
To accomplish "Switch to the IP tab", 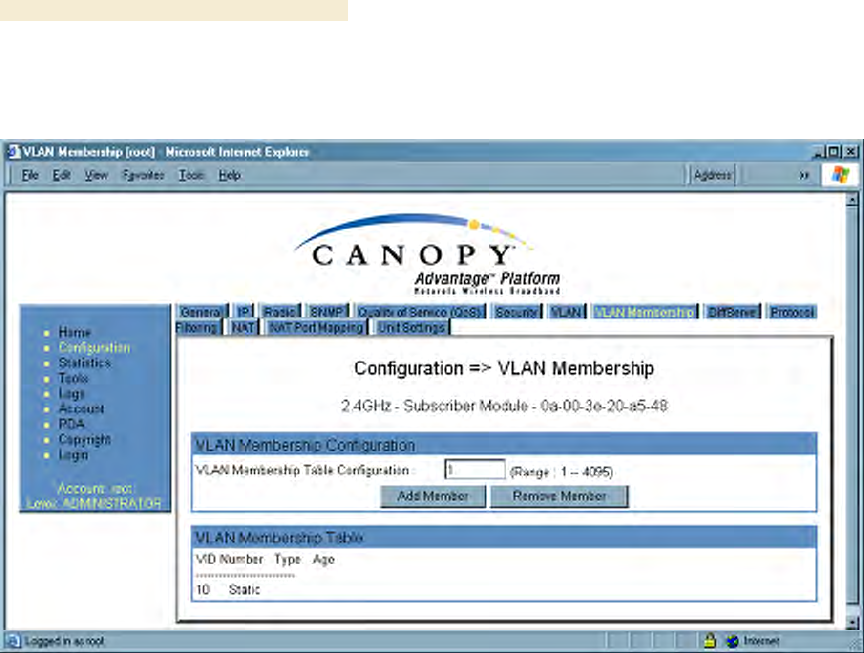I will click(243, 312).
